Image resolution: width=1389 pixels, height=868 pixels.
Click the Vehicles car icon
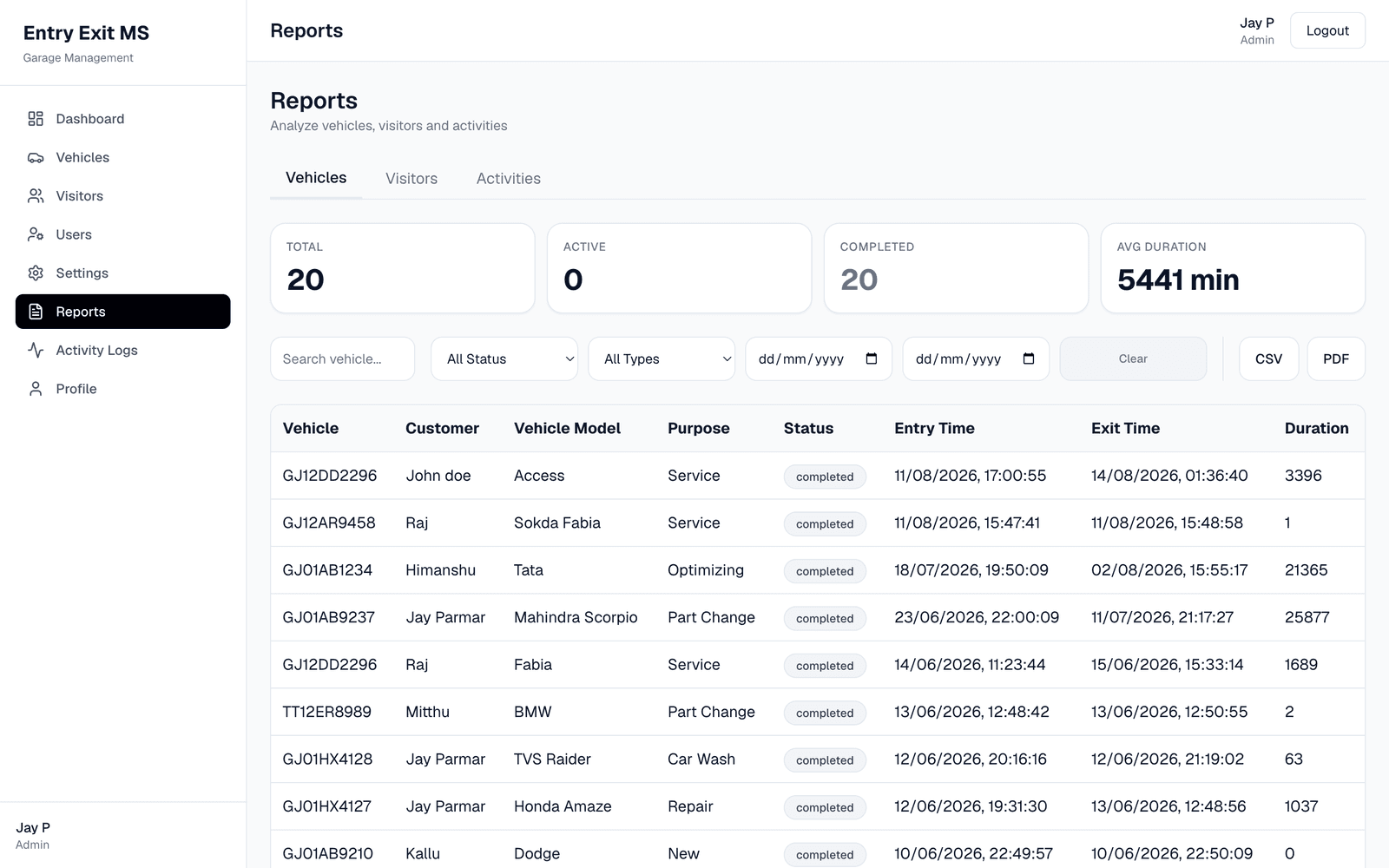(x=36, y=157)
